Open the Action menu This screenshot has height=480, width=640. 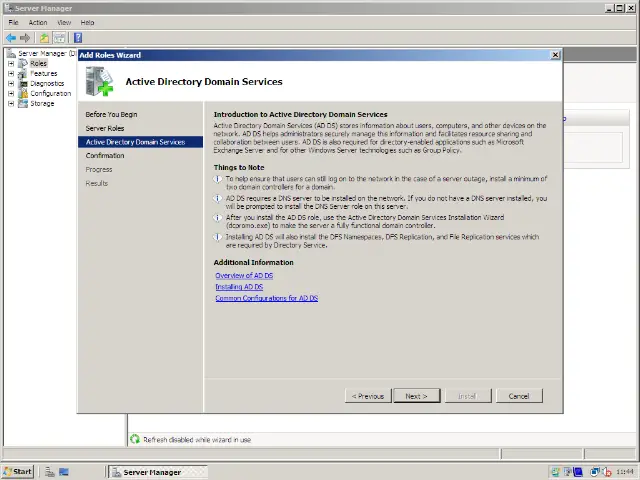pos(38,22)
